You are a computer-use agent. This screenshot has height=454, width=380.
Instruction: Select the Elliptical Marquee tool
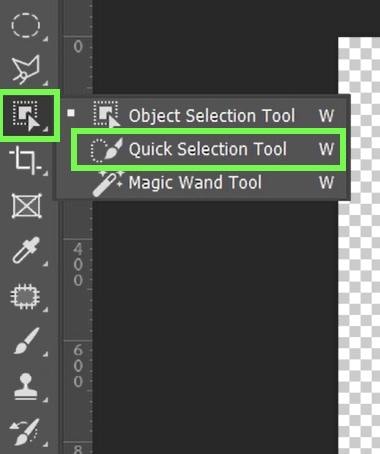pos(26,25)
